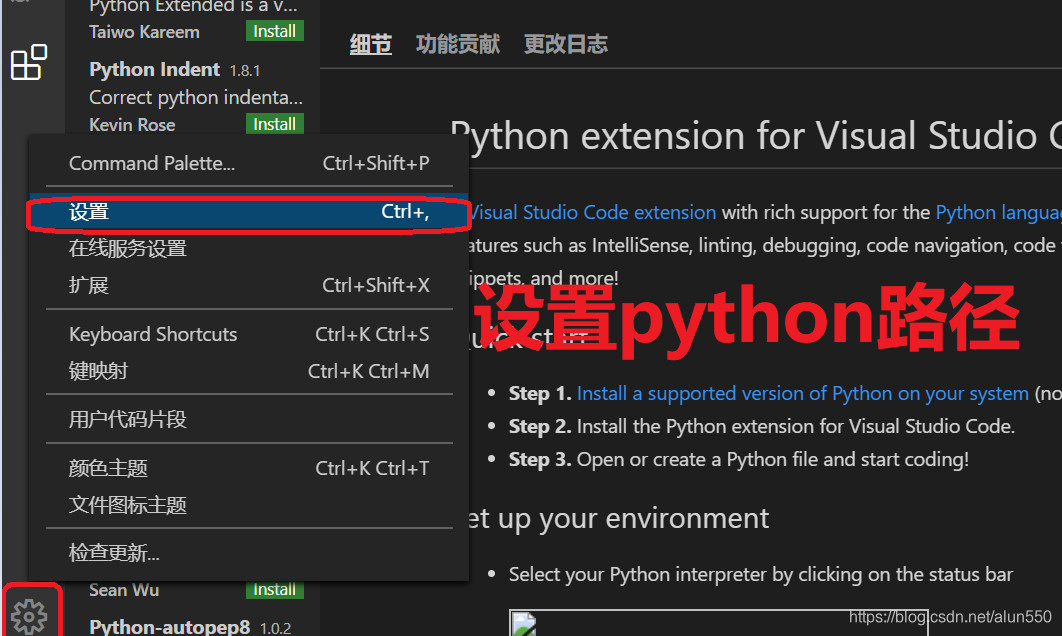
Task: Switch to the 细节 tab
Action: point(370,45)
